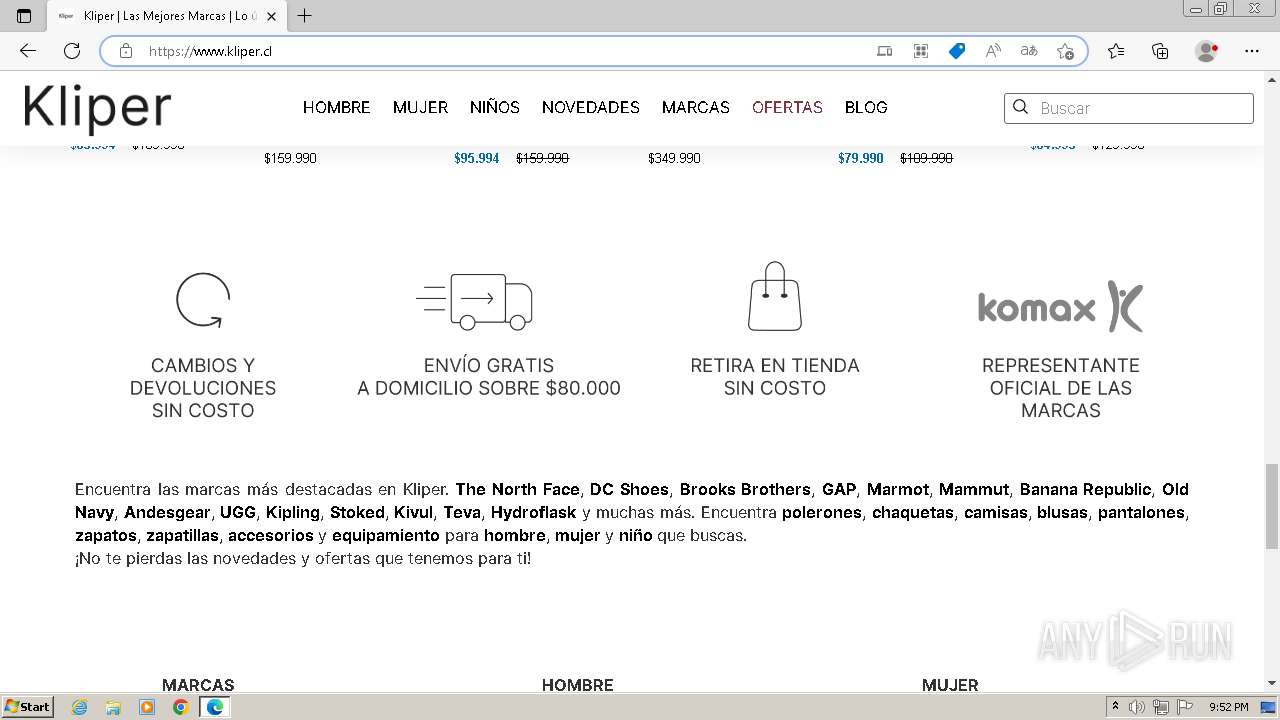
Task: Open the Hydroflask link
Action: (x=533, y=512)
